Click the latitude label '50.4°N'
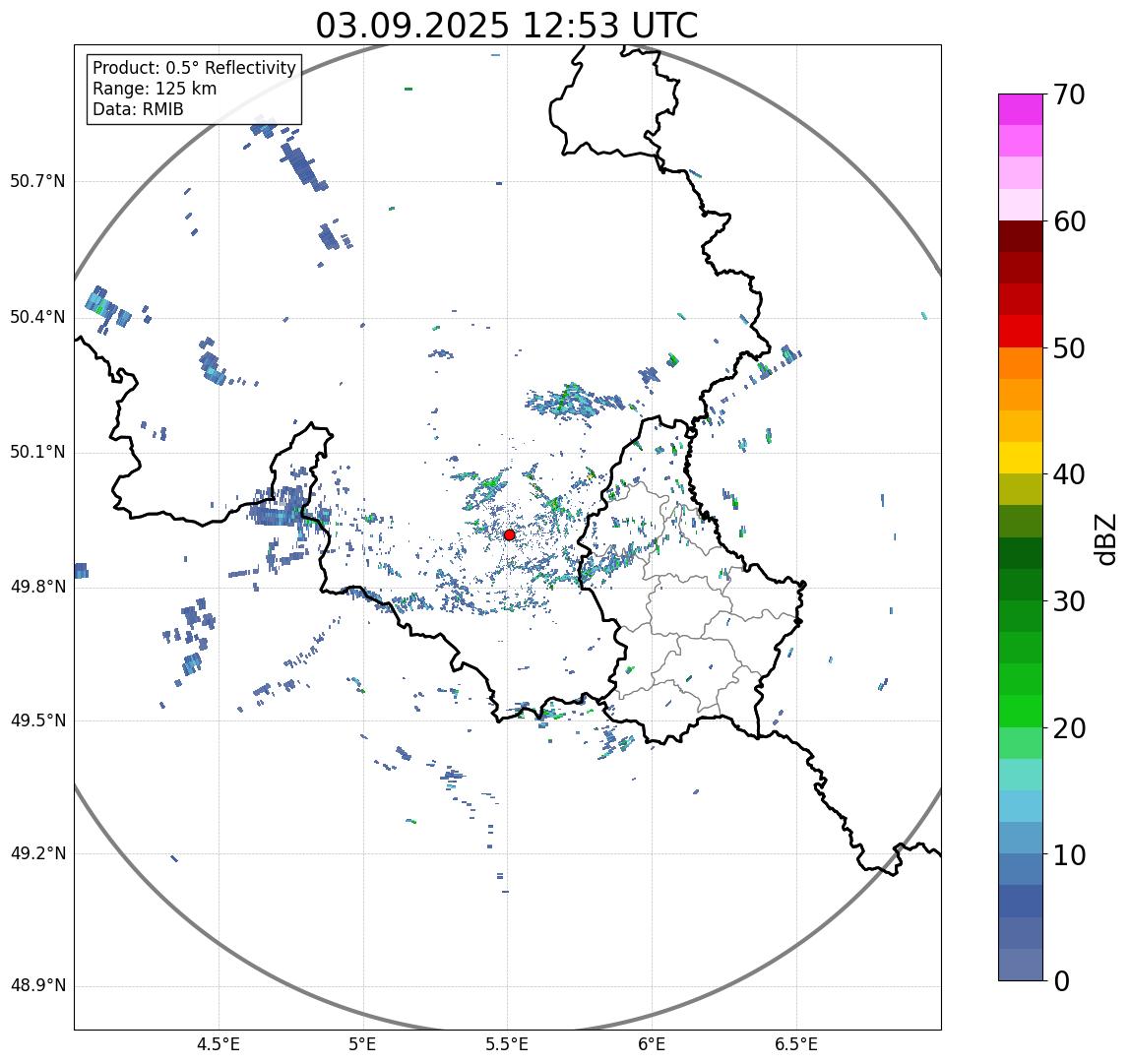1130x1064 pixels. point(37,317)
